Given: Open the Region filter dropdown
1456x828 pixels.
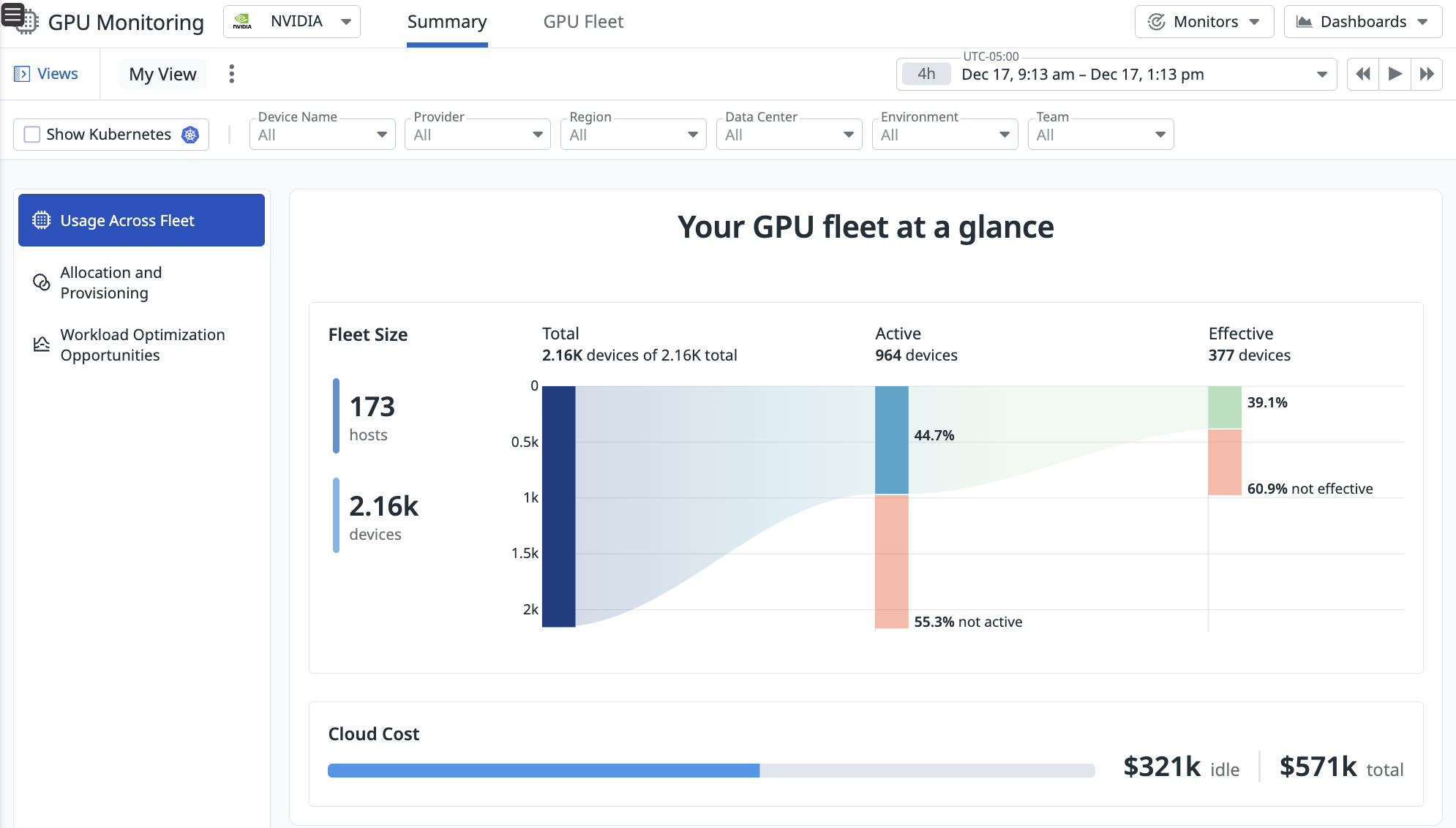Looking at the screenshot, I should coord(633,135).
